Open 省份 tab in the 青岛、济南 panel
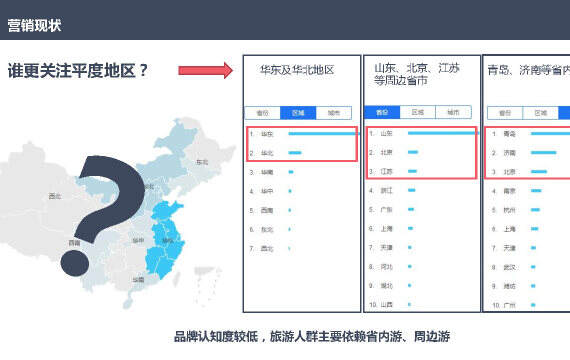Screen dimensions: 570x360 [x=505, y=113]
